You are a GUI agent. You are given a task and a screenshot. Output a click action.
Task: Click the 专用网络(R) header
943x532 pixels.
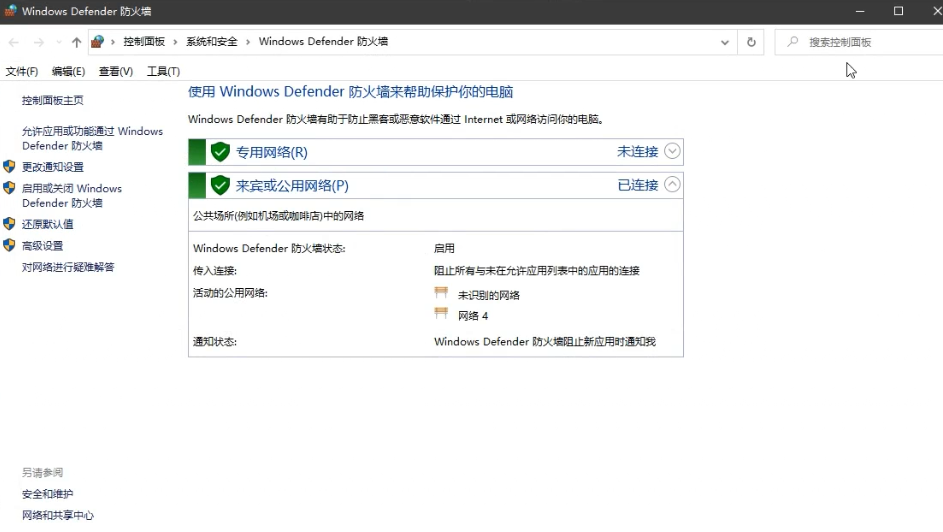(271, 152)
